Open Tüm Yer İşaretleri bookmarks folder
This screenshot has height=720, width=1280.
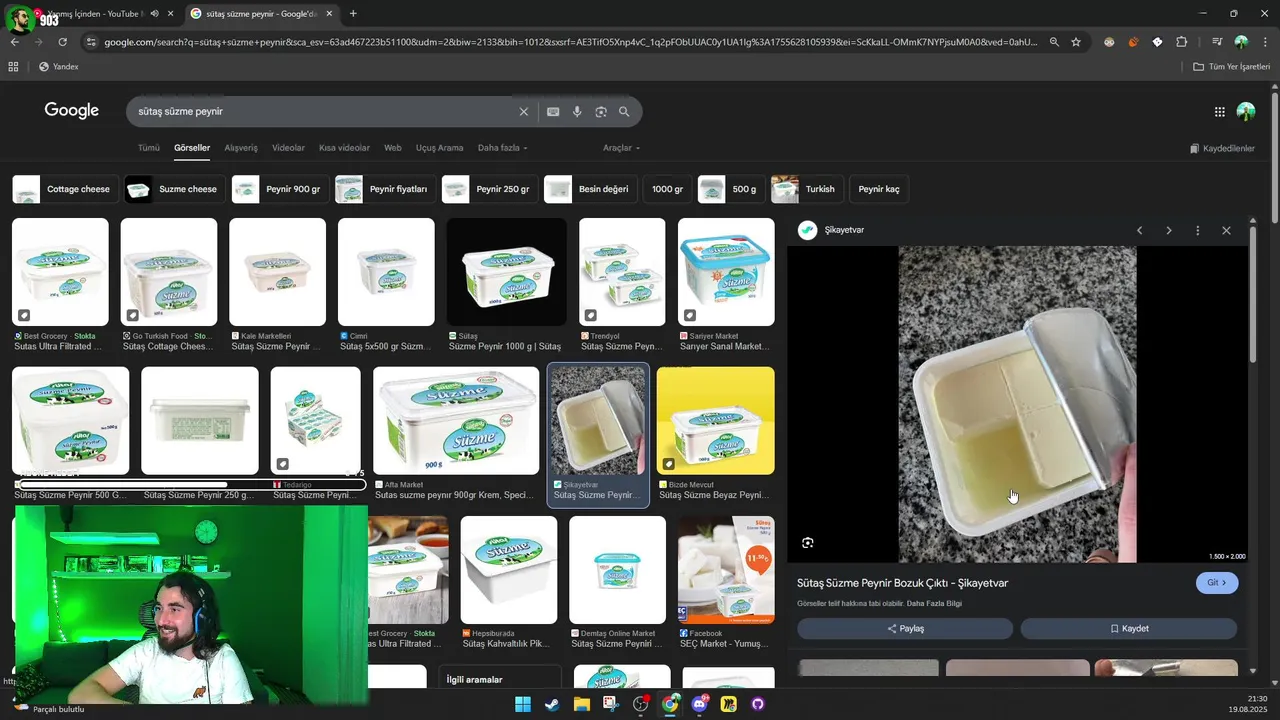point(1232,67)
